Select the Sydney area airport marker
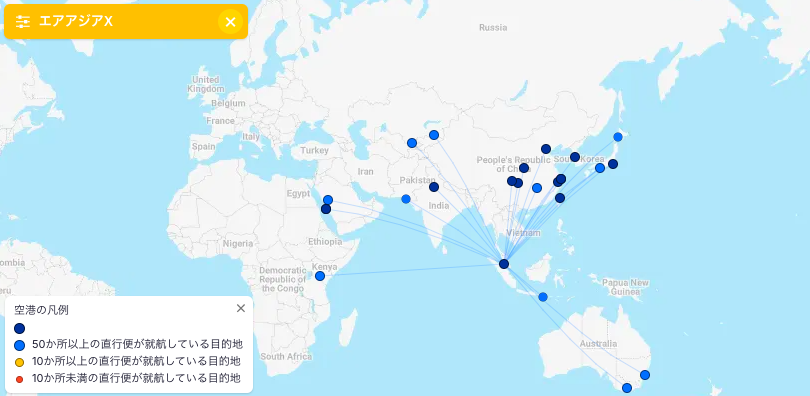810x396 pixels. [x=645, y=375]
